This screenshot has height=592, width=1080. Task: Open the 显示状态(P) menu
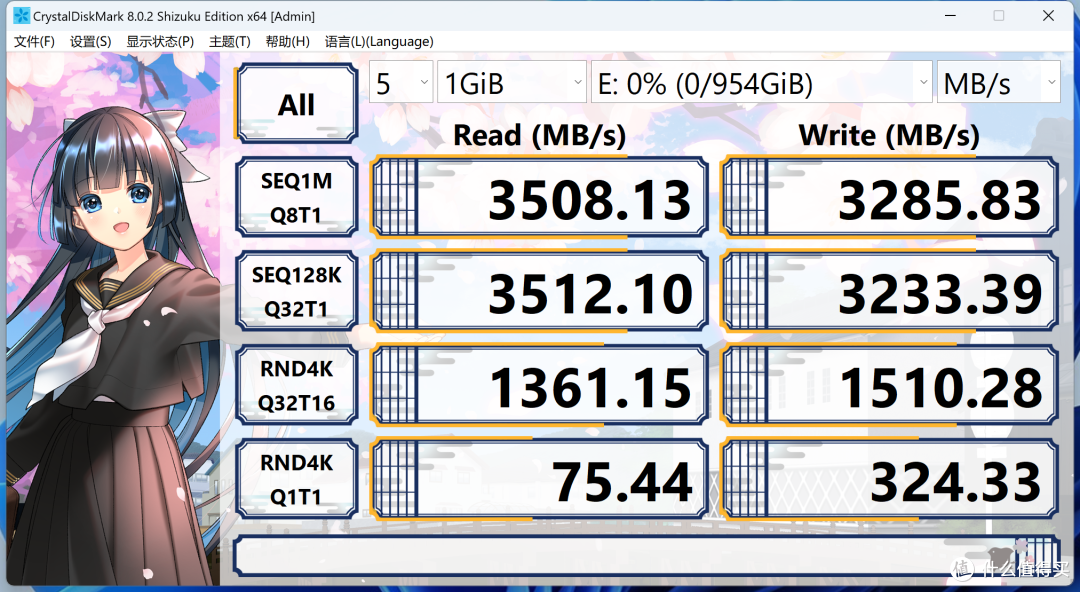point(160,41)
